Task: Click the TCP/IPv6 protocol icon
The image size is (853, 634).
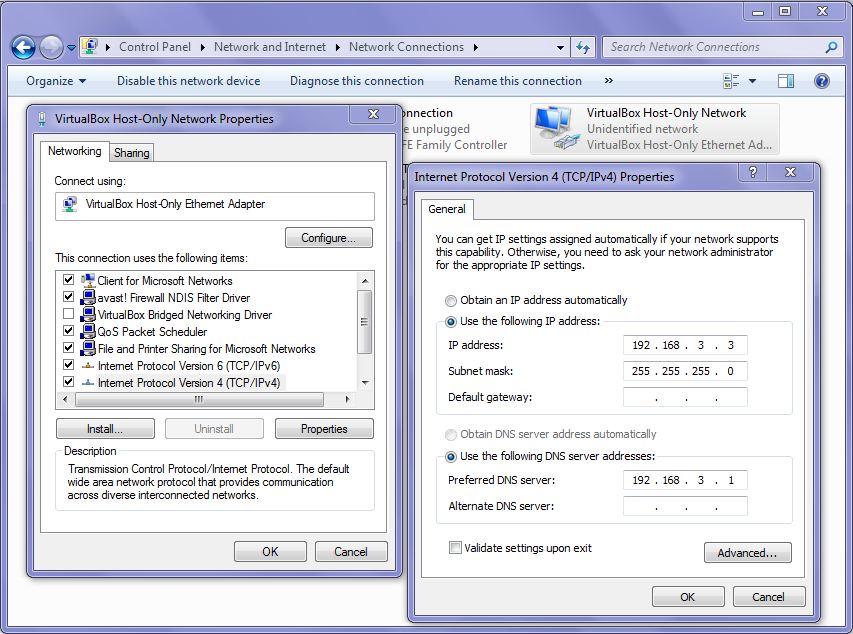Action: (88, 366)
